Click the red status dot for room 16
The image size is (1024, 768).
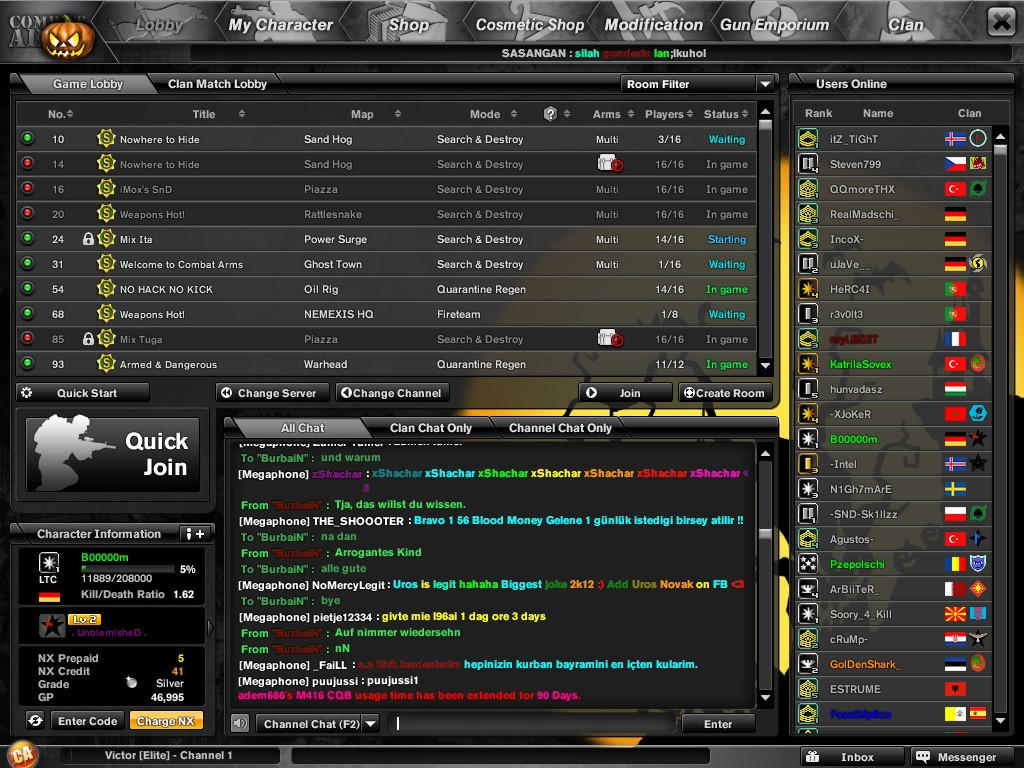coord(27,189)
